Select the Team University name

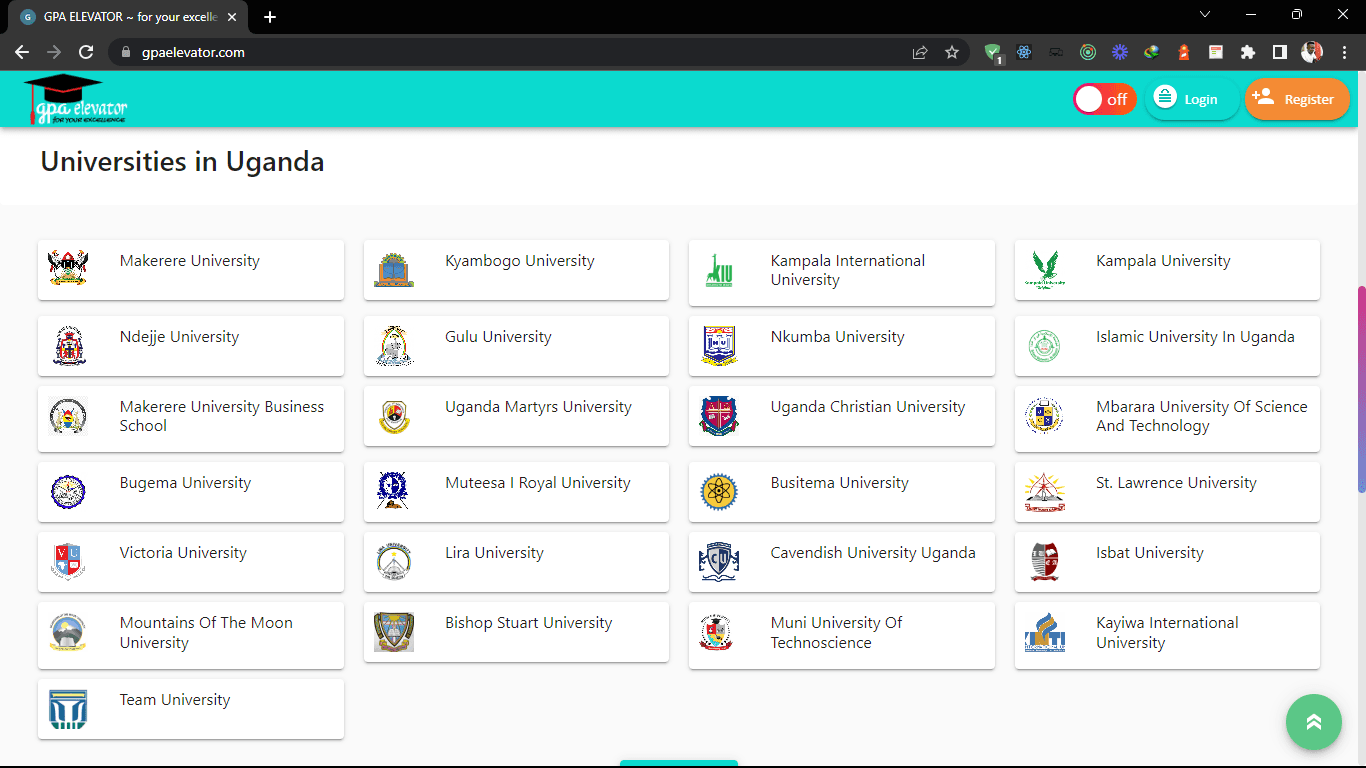coord(175,700)
